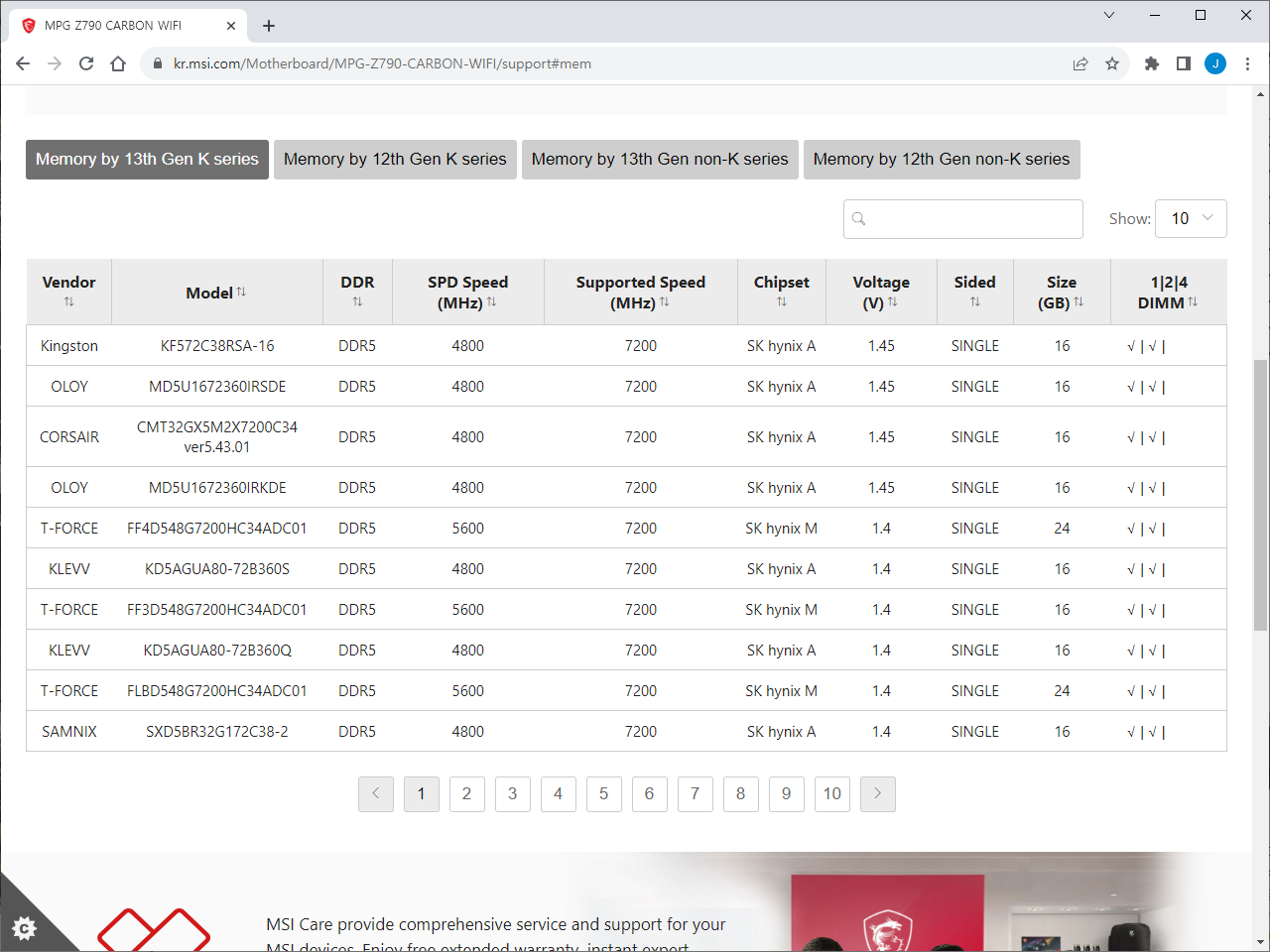
Task: Reload the current page
Action: click(x=86, y=63)
